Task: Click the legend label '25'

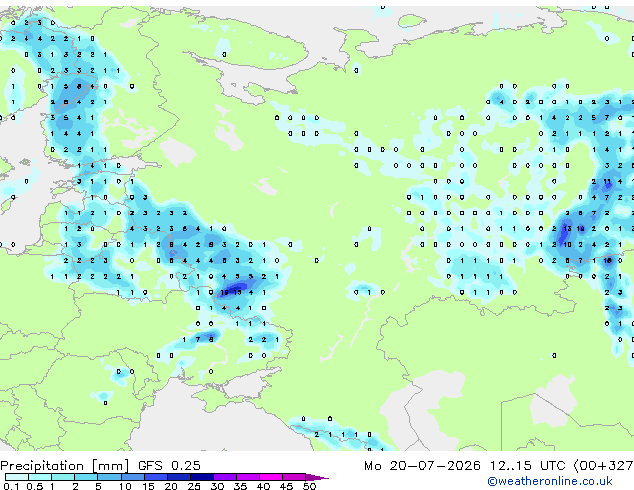Action: coord(194,486)
